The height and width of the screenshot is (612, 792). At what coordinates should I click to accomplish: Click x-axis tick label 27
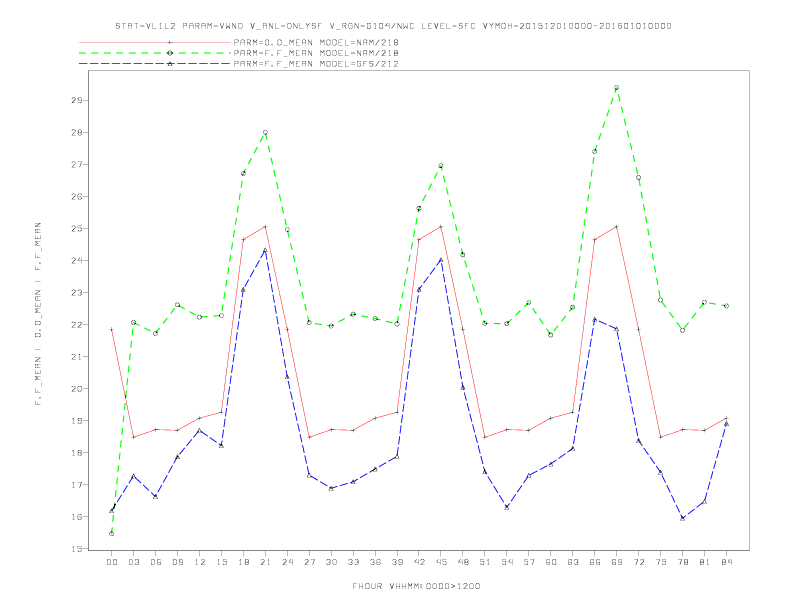point(309,562)
